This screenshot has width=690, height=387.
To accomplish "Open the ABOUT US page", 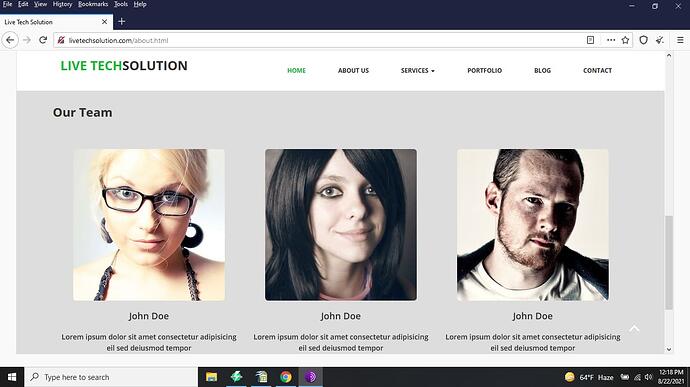I will (353, 70).
